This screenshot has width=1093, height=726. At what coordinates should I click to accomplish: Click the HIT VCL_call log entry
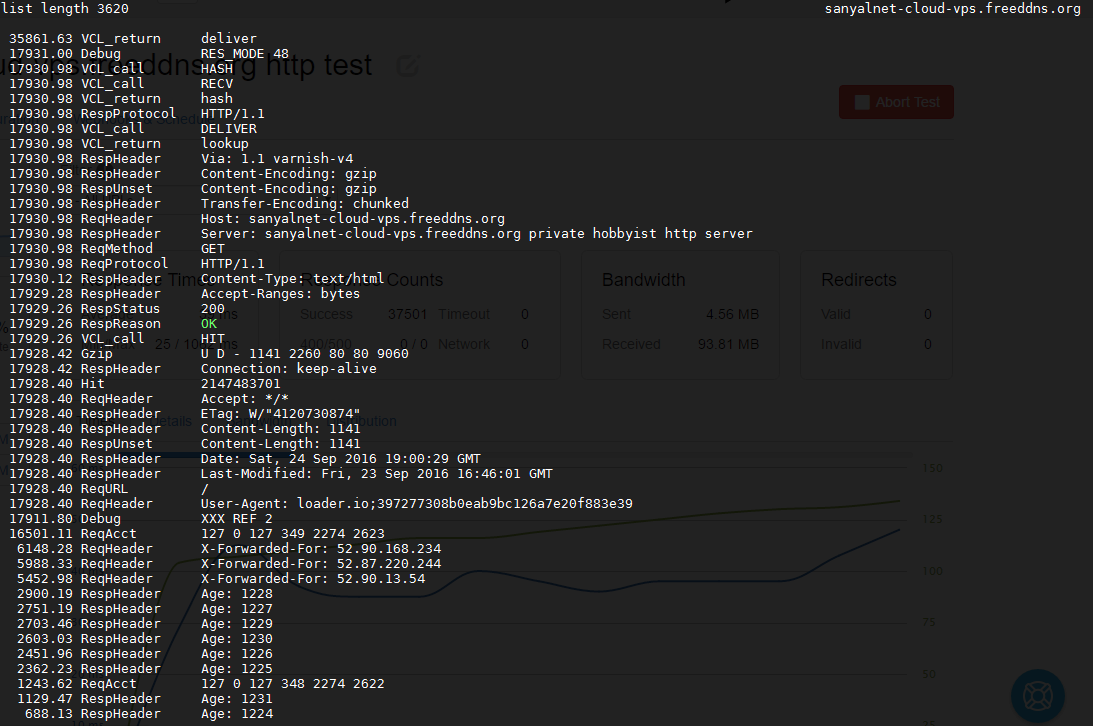coord(214,338)
